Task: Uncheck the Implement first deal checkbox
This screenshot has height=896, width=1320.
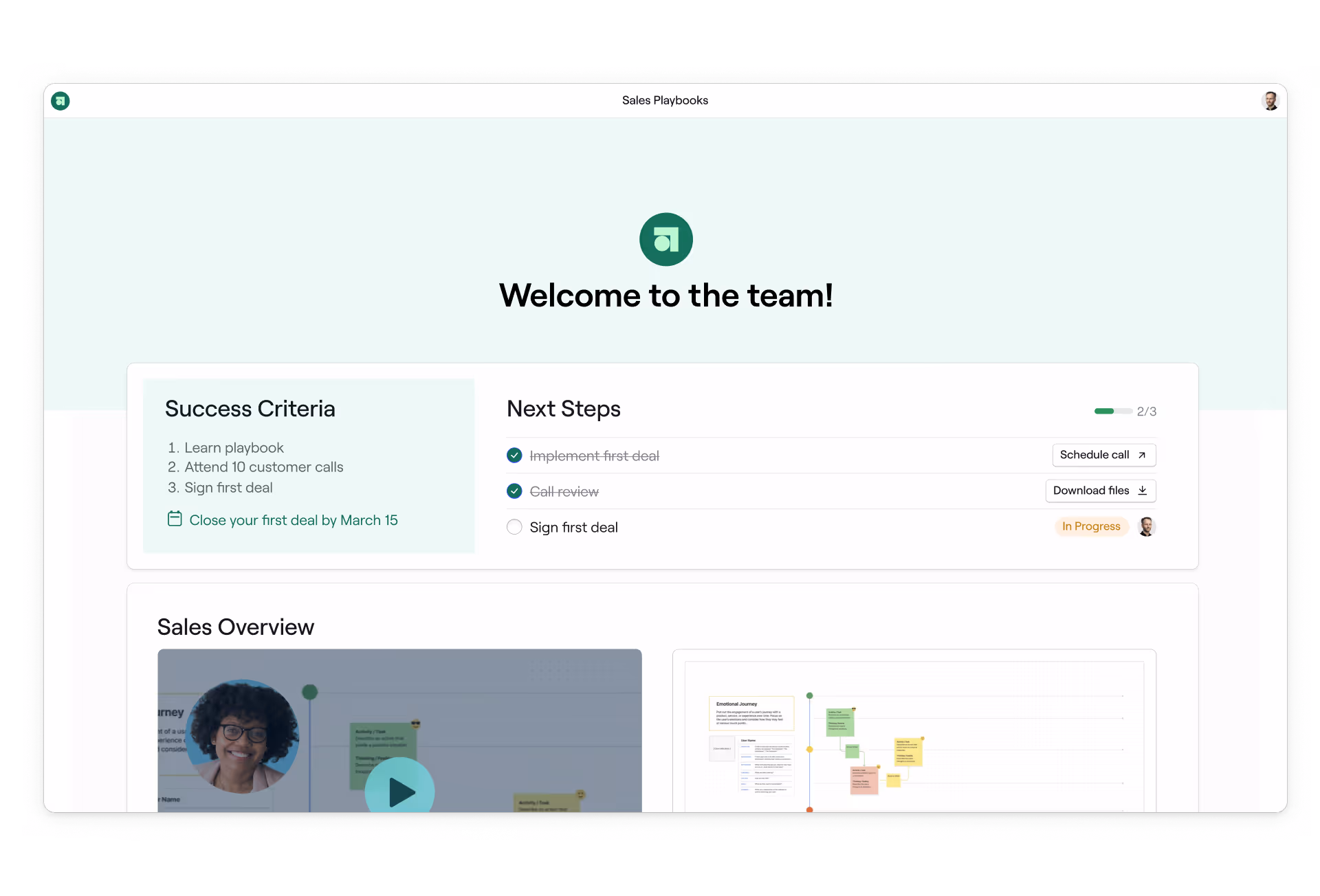Action: point(514,456)
